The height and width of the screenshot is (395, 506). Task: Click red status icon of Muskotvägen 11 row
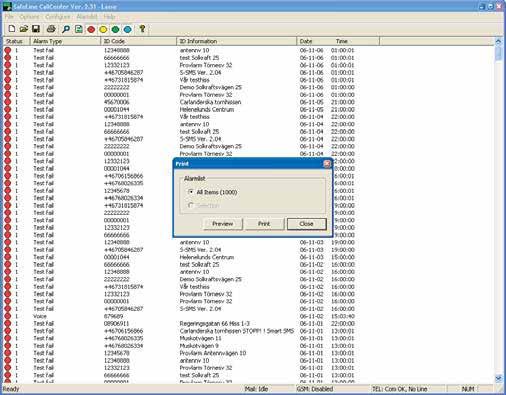pos(8,338)
